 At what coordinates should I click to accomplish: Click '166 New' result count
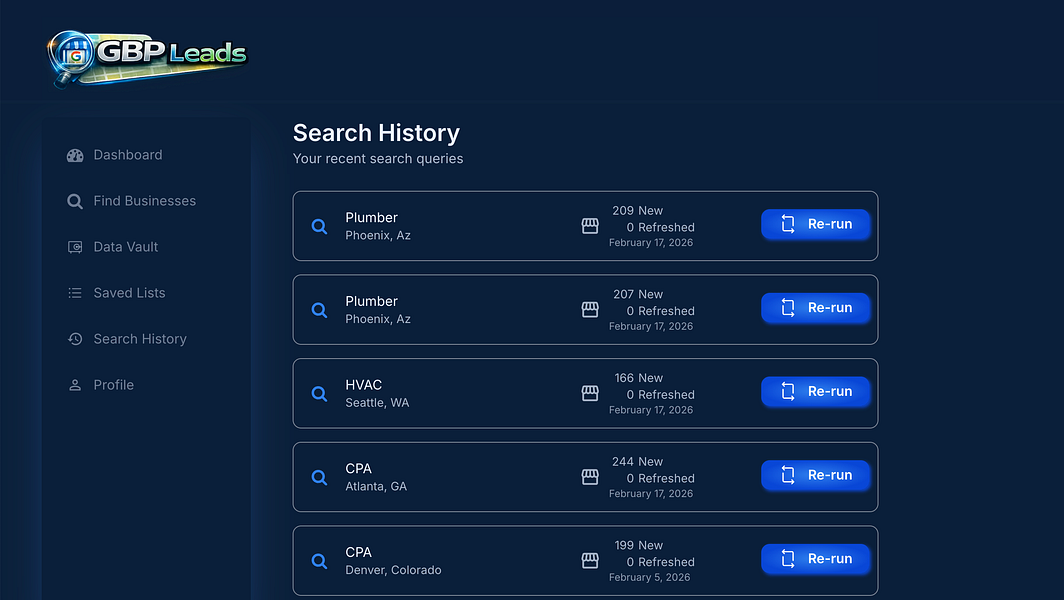pyautogui.click(x=639, y=378)
